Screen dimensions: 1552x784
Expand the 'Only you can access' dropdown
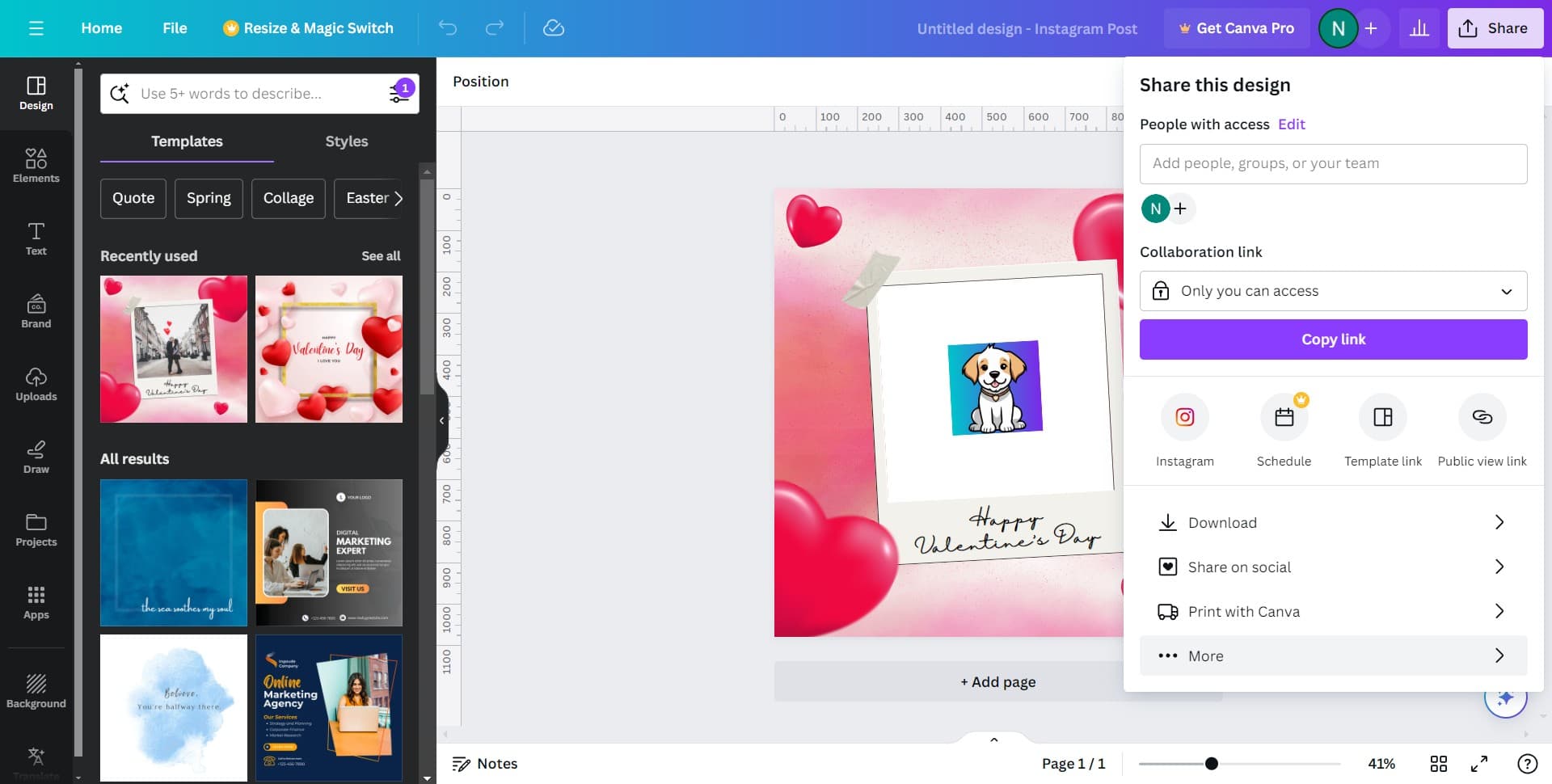(x=1333, y=291)
